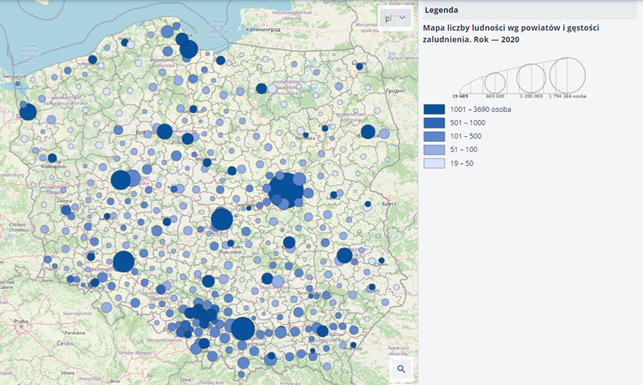Click the '51 – 100' legend label
643x385 pixels.
463,150
